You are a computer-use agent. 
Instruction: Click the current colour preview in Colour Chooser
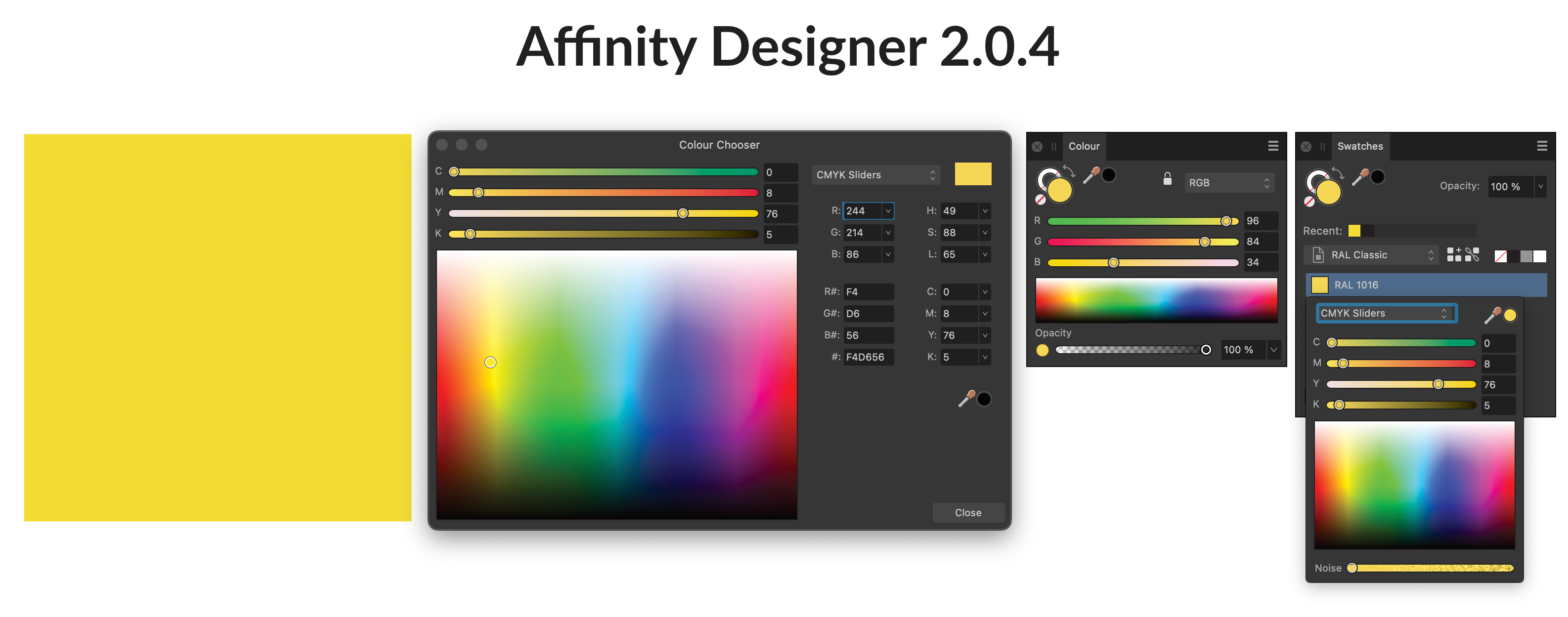[973, 174]
